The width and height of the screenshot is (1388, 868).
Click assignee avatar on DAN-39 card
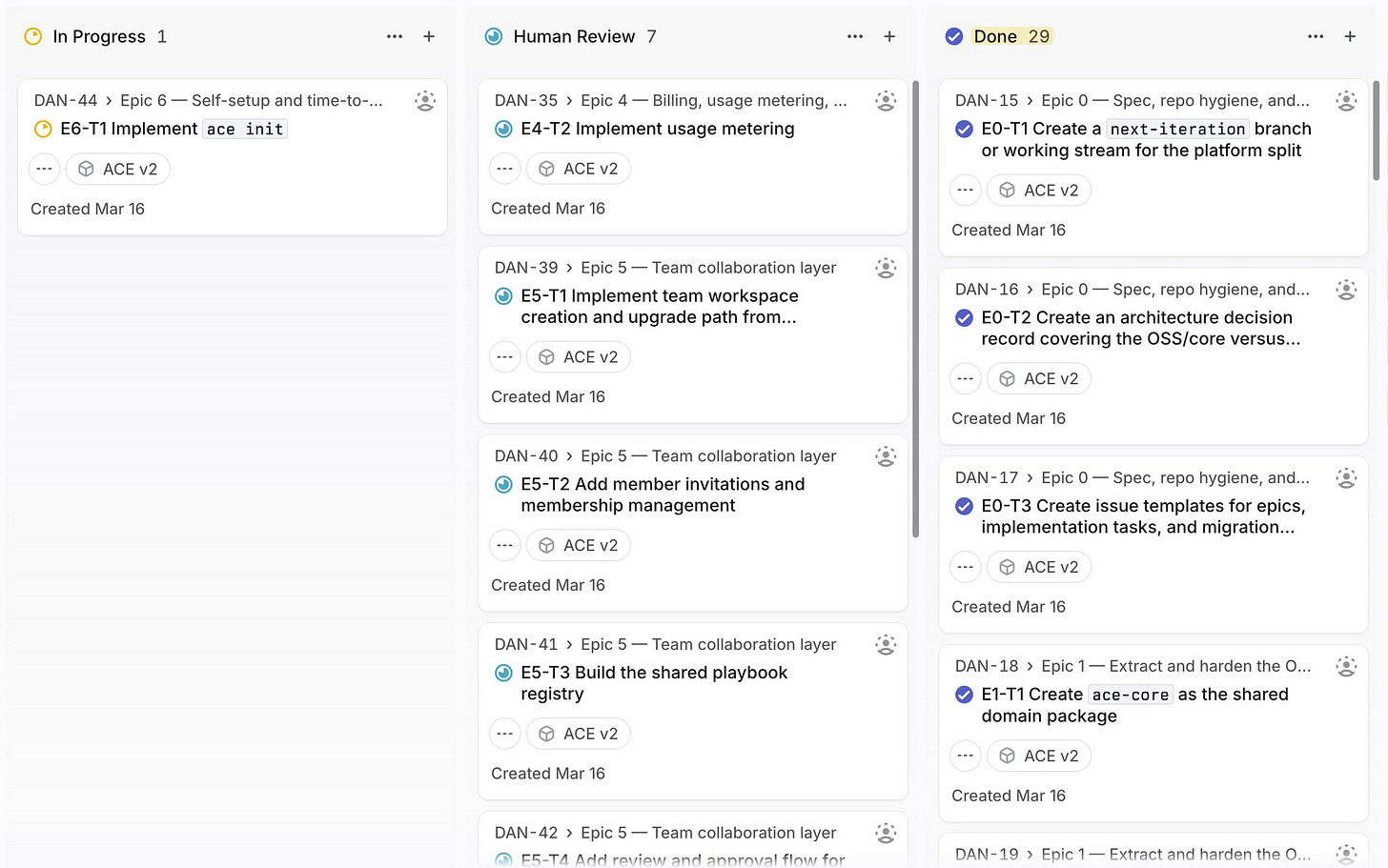coord(886,269)
